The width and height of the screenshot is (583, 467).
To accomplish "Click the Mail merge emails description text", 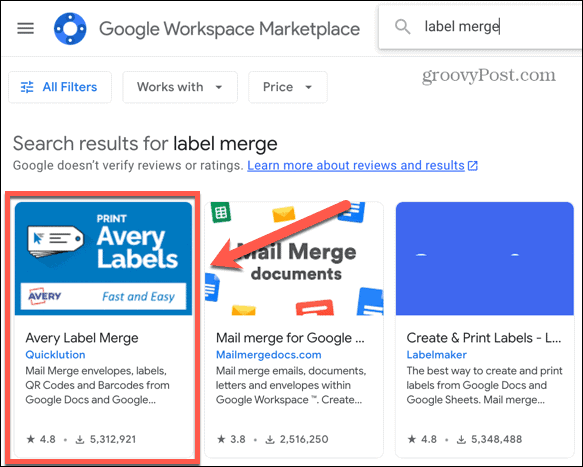I will coord(291,385).
